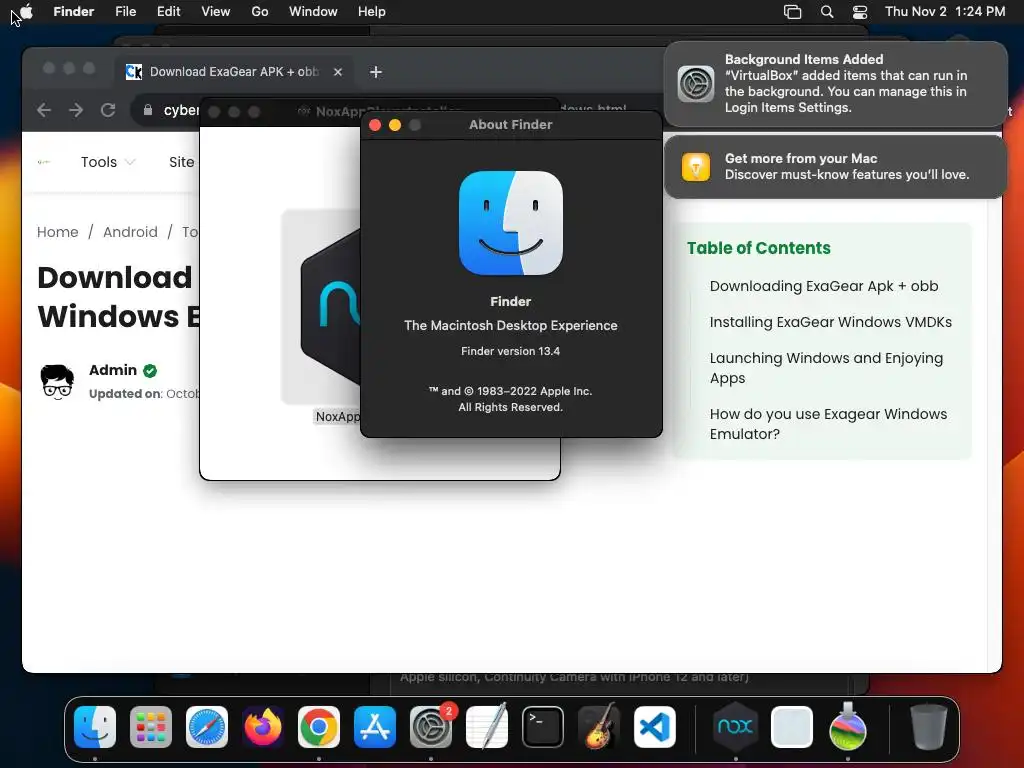Launch Safari from the Dock
This screenshot has height=768, width=1024.
pos(207,727)
